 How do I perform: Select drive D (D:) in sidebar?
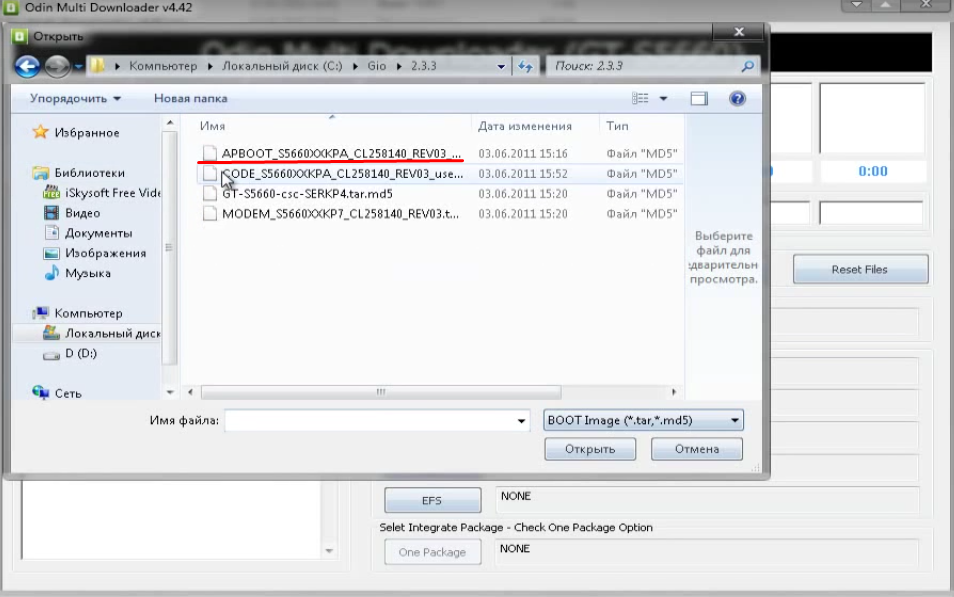click(x=80, y=354)
